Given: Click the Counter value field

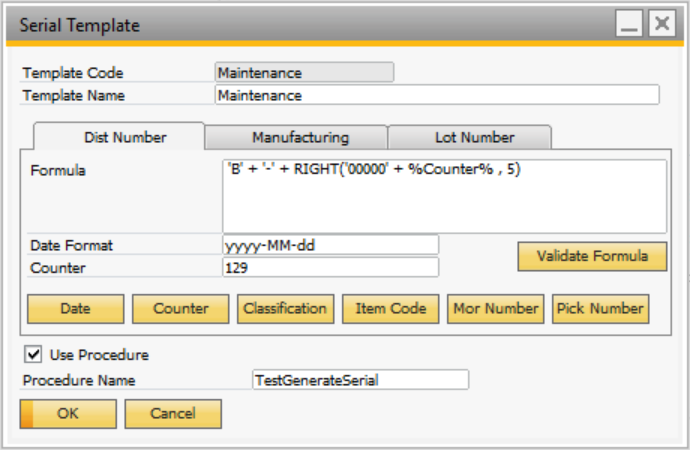Looking at the screenshot, I should [x=330, y=267].
